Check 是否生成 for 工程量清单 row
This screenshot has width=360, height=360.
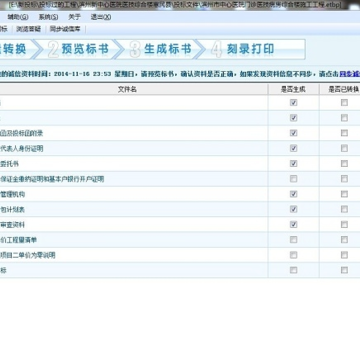click(293, 240)
